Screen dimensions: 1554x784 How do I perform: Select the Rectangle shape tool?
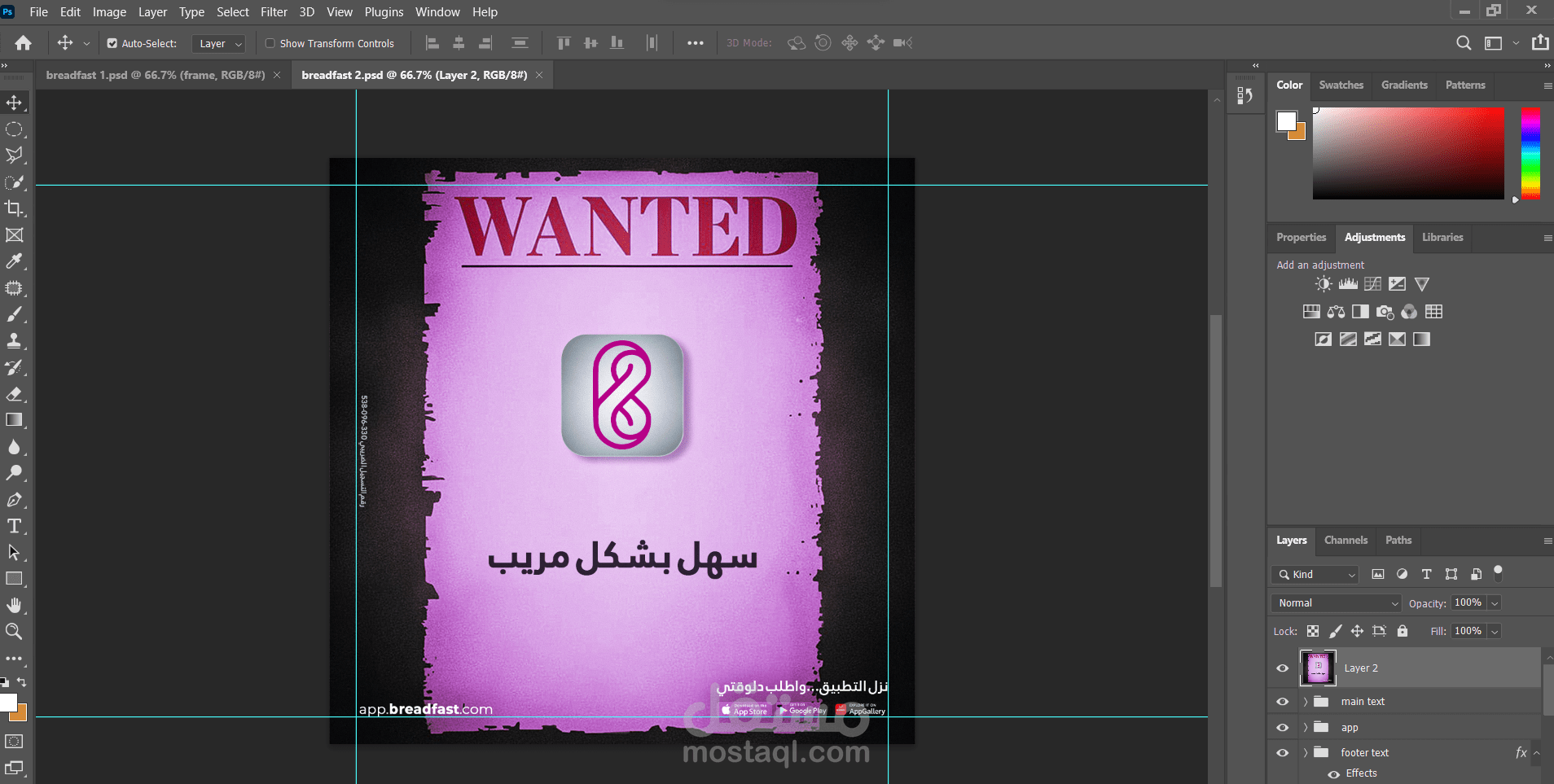[14, 579]
